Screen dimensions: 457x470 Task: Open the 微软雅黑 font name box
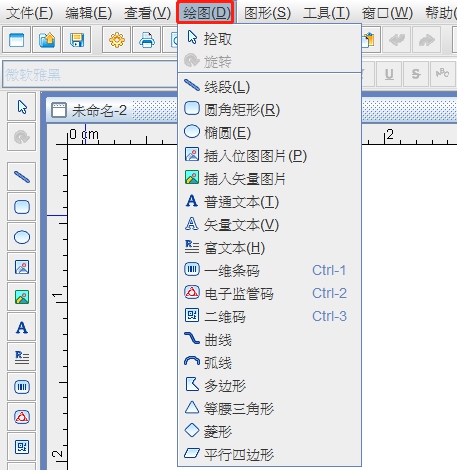click(x=90, y=74)
